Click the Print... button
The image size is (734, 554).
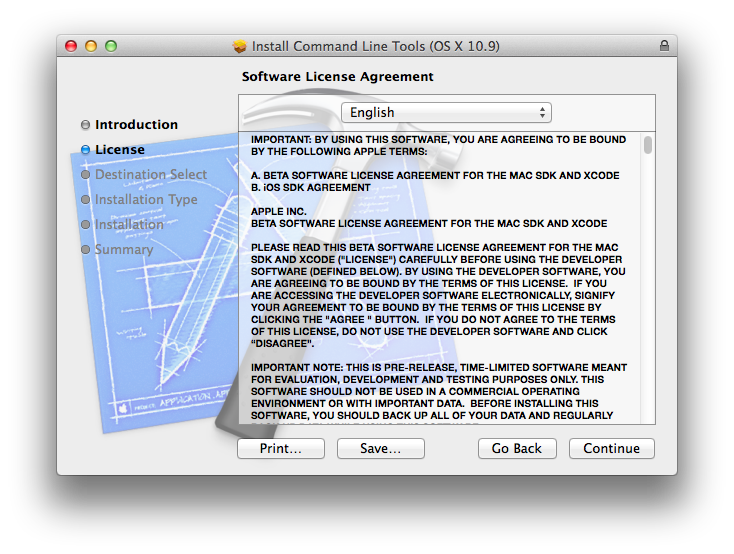pyautogui.click(x=281, y=449)
